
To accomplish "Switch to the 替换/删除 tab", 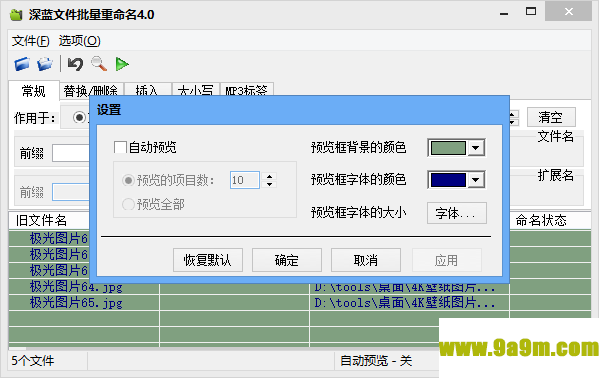I will tap(91, 90).
